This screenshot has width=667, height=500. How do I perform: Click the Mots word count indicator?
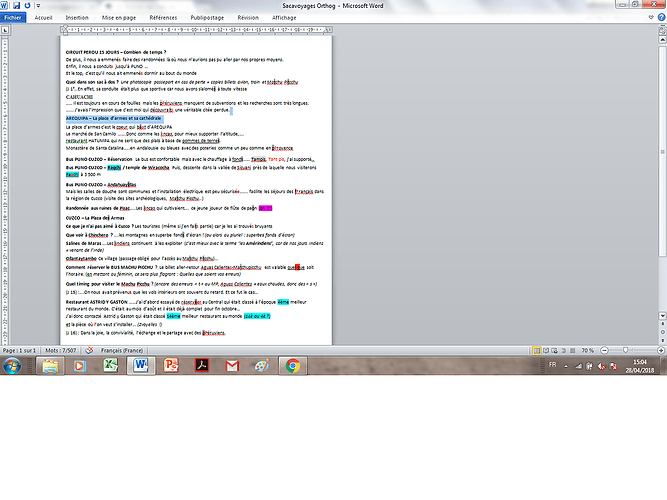[x=60, y=350]
